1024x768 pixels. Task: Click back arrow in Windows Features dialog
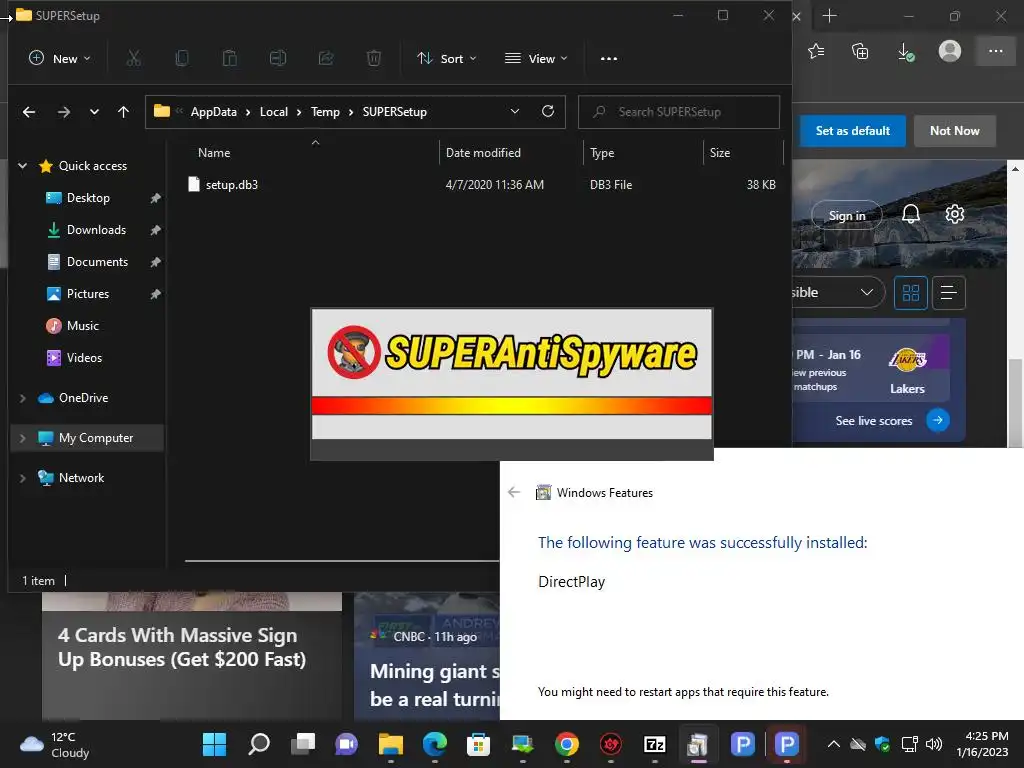(514, 492)
